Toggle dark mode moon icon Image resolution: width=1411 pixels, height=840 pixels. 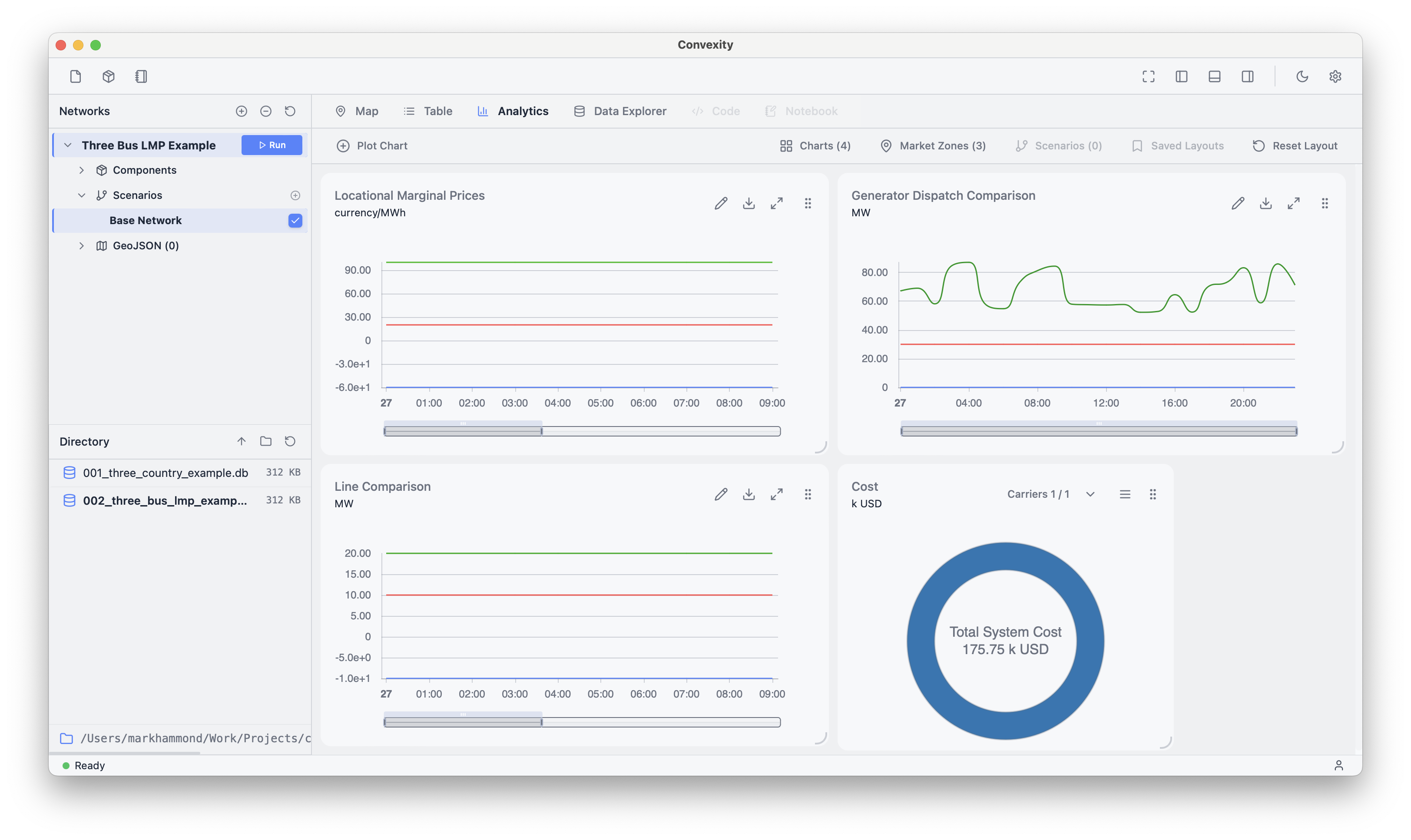click(1302, 76)
